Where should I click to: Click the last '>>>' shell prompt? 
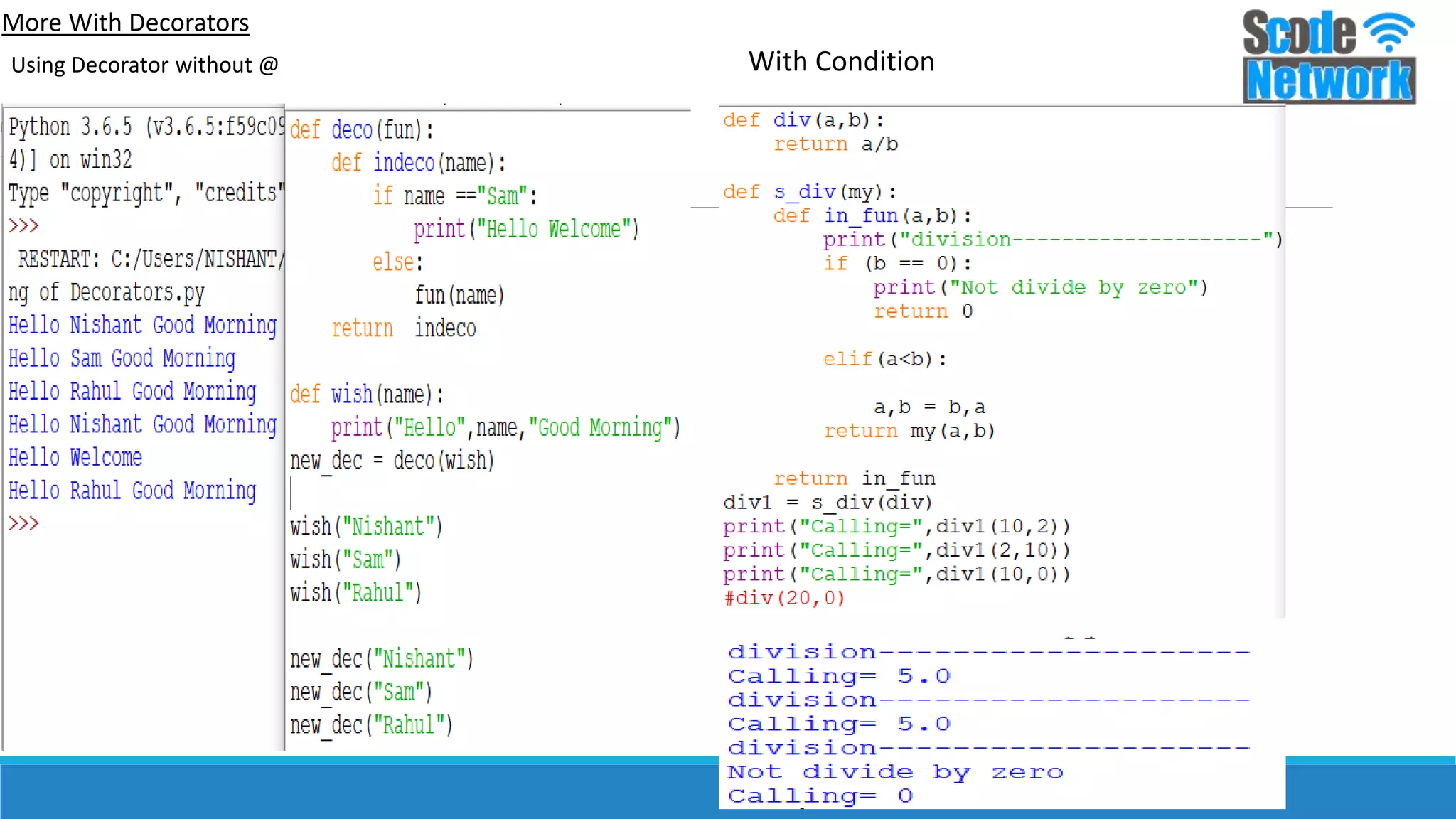[x=23, y=523]
